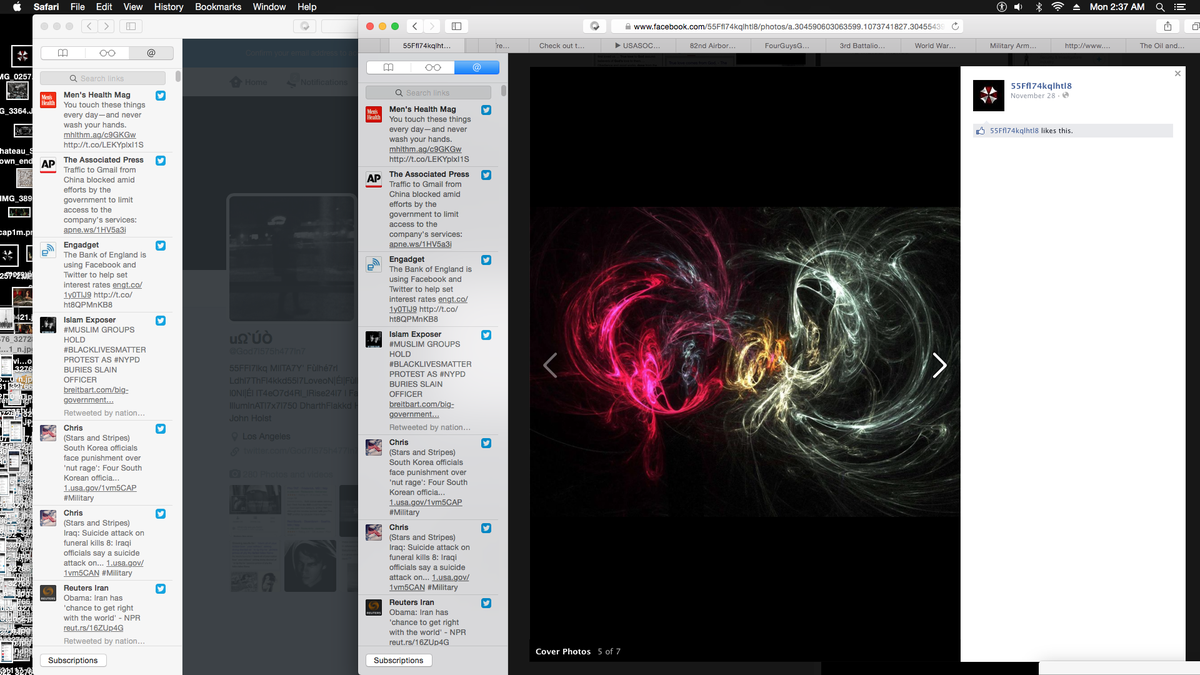The height and width of the screenshot is (675, 1200).
Task: Select Shared Links tab in background window sidebar
Action: [151, 53]
